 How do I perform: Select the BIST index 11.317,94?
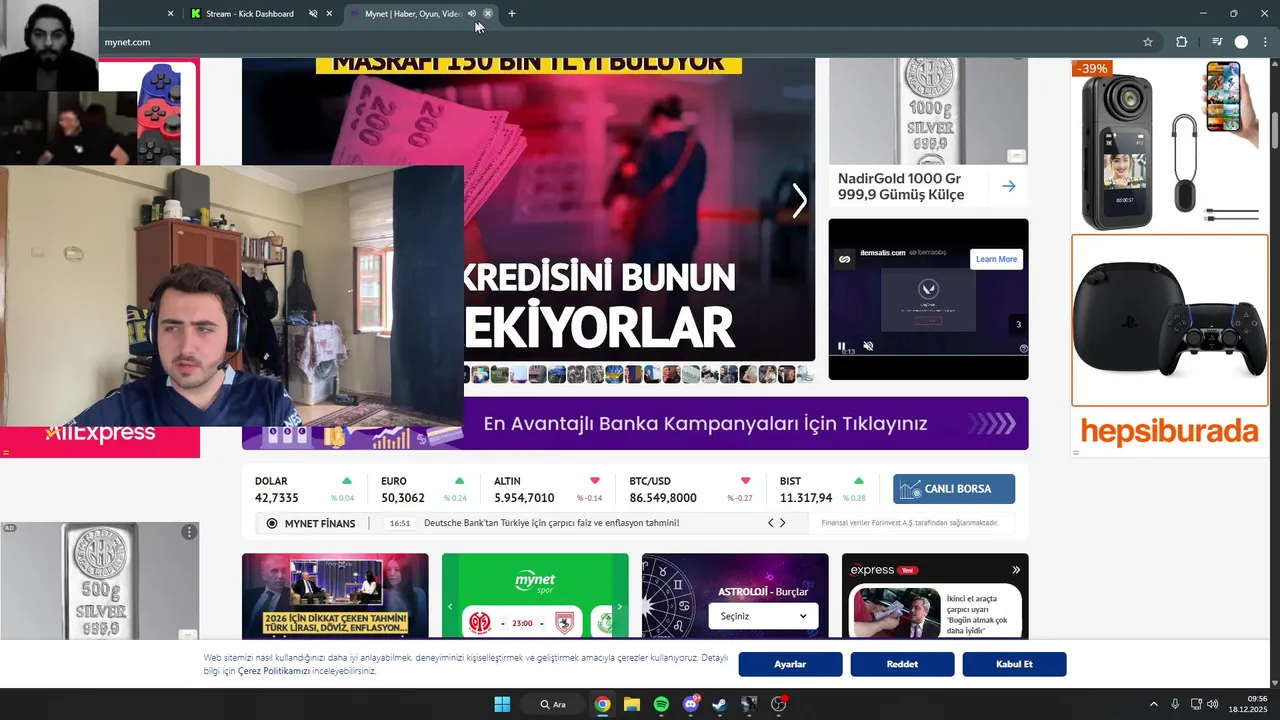pyautogui.click(x=806, y=498)
